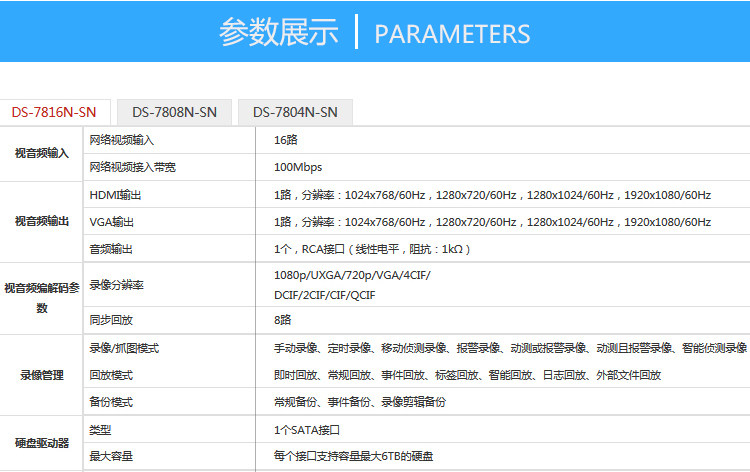
Task: Click the HDMI输出 row label
Action: 115,195
